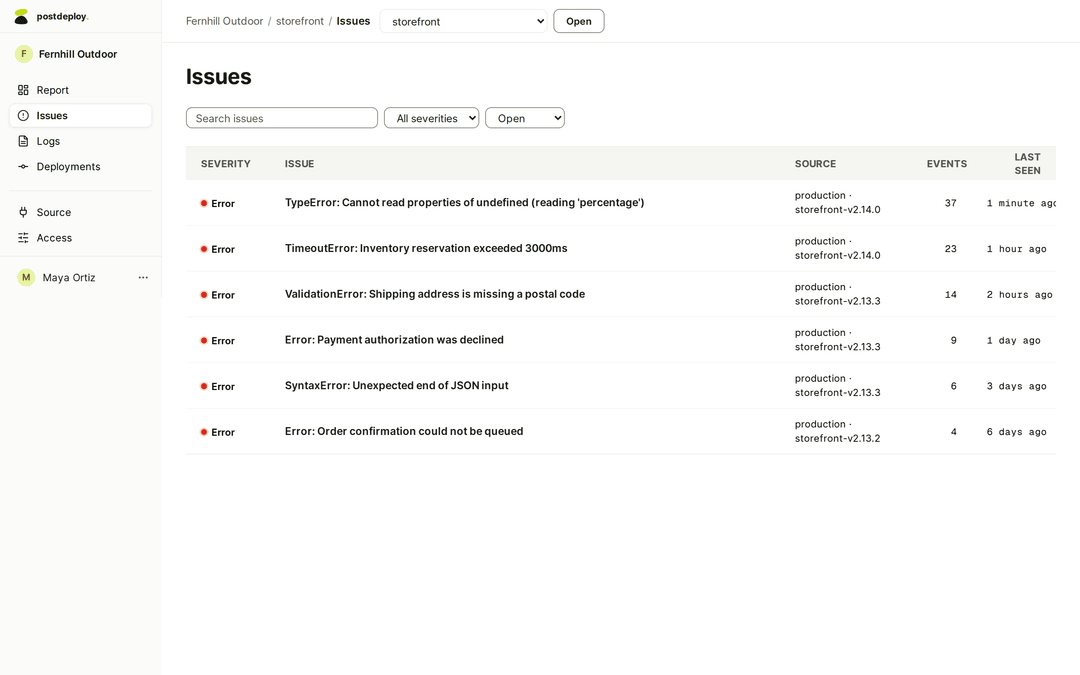The width and height of the screenshot is (1080, 675).
Task: Click the Open button in top bar
Action: (x=579, y=21)
